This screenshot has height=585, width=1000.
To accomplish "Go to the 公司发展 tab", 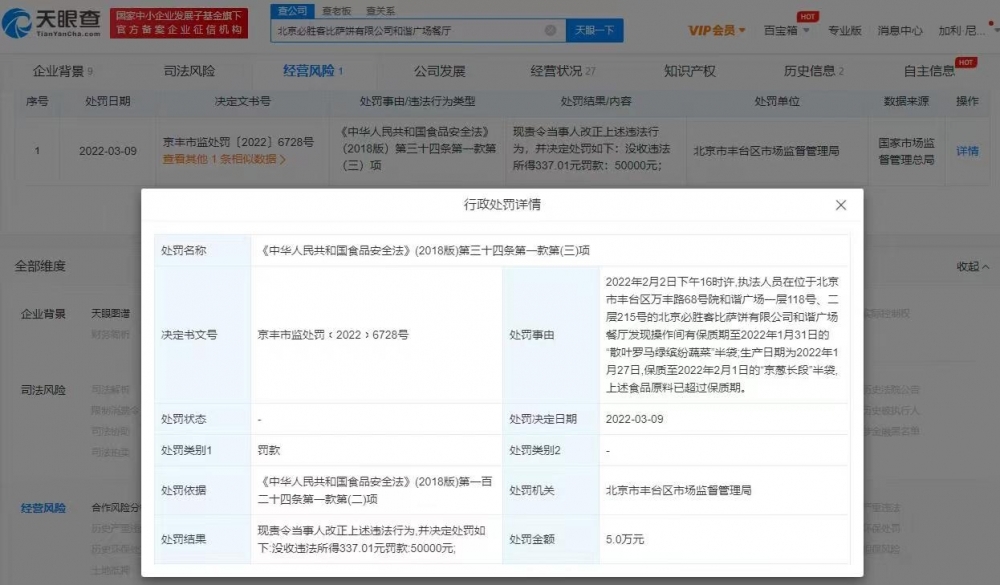I will 439,71.
